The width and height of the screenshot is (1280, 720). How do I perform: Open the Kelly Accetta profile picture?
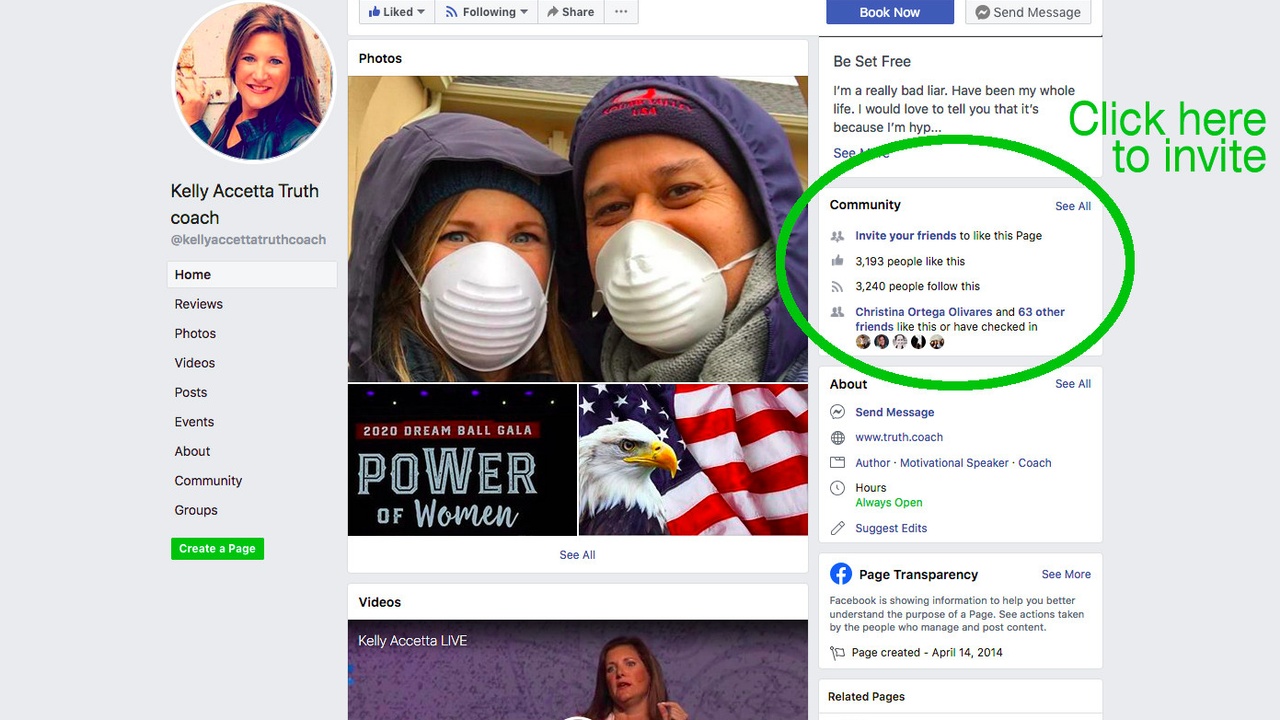tap(254, 80)
